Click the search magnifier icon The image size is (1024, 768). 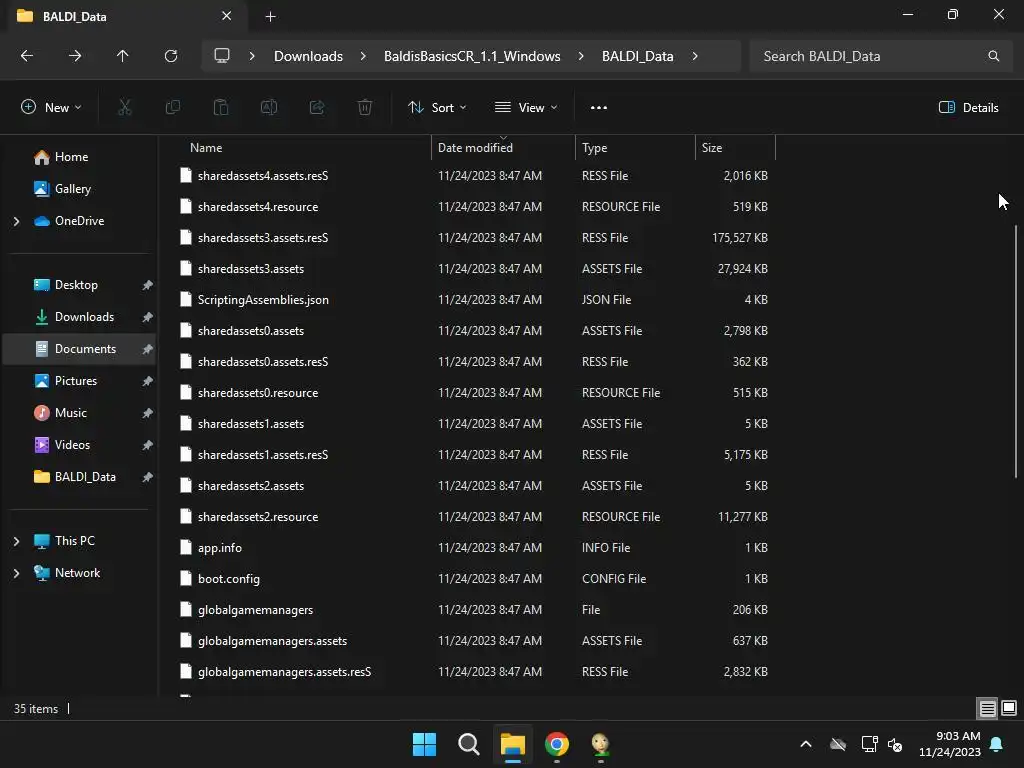993,56
